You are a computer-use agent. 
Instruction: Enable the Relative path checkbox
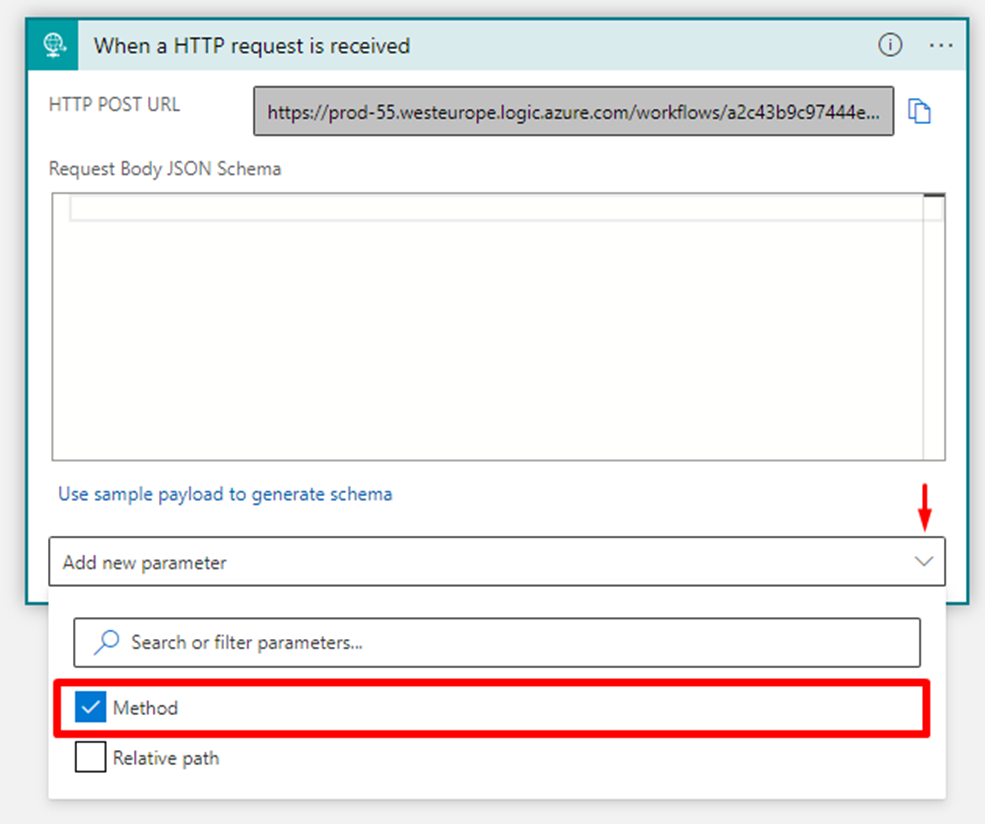[x=90, y=759]
